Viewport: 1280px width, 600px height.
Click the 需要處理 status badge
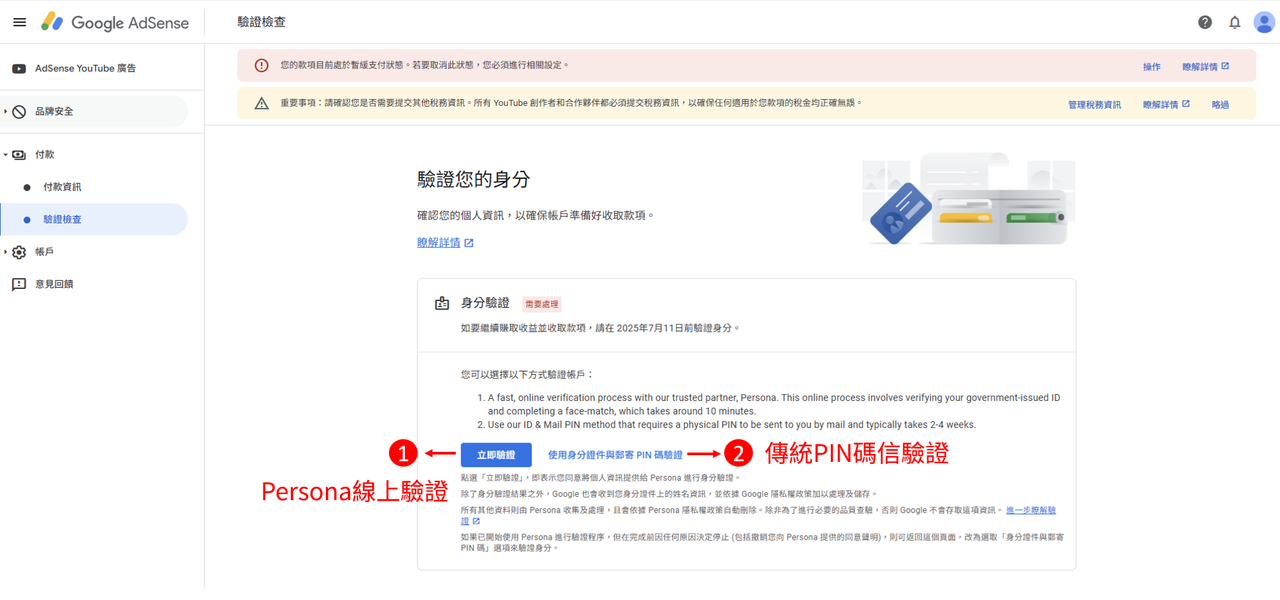click(x=543, y=304)
